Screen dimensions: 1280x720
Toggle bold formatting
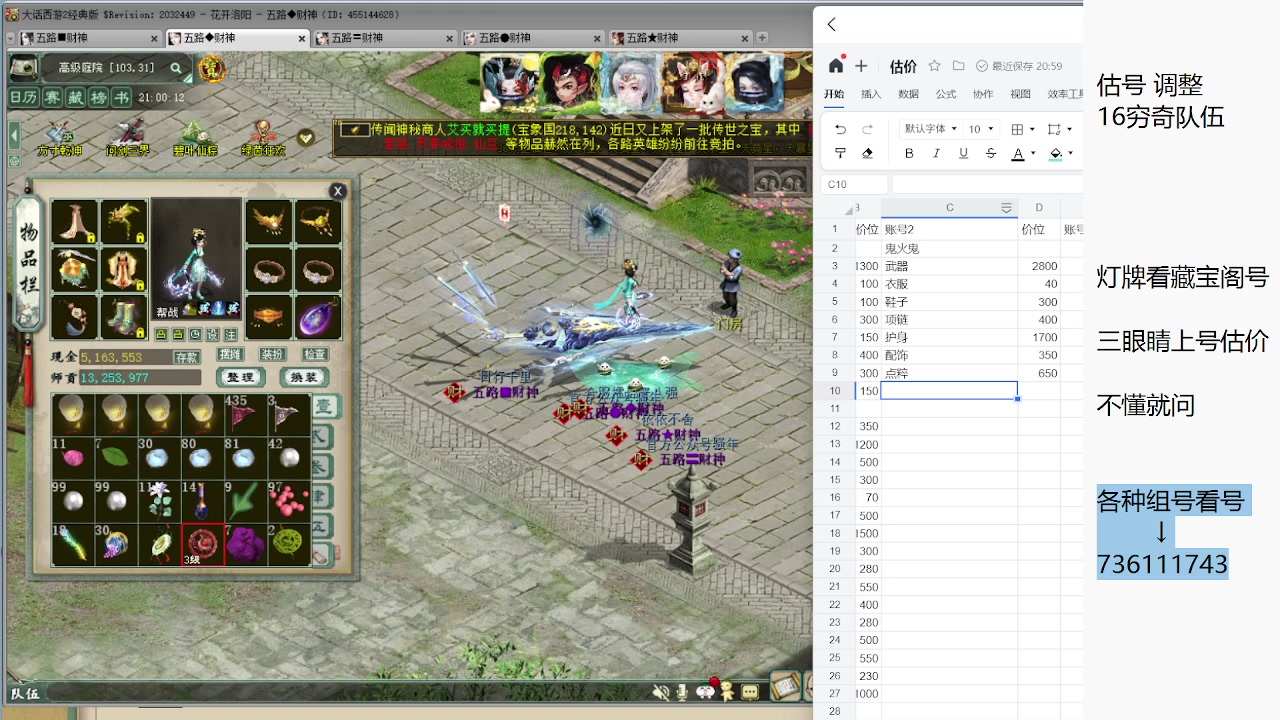coord(909,153)
